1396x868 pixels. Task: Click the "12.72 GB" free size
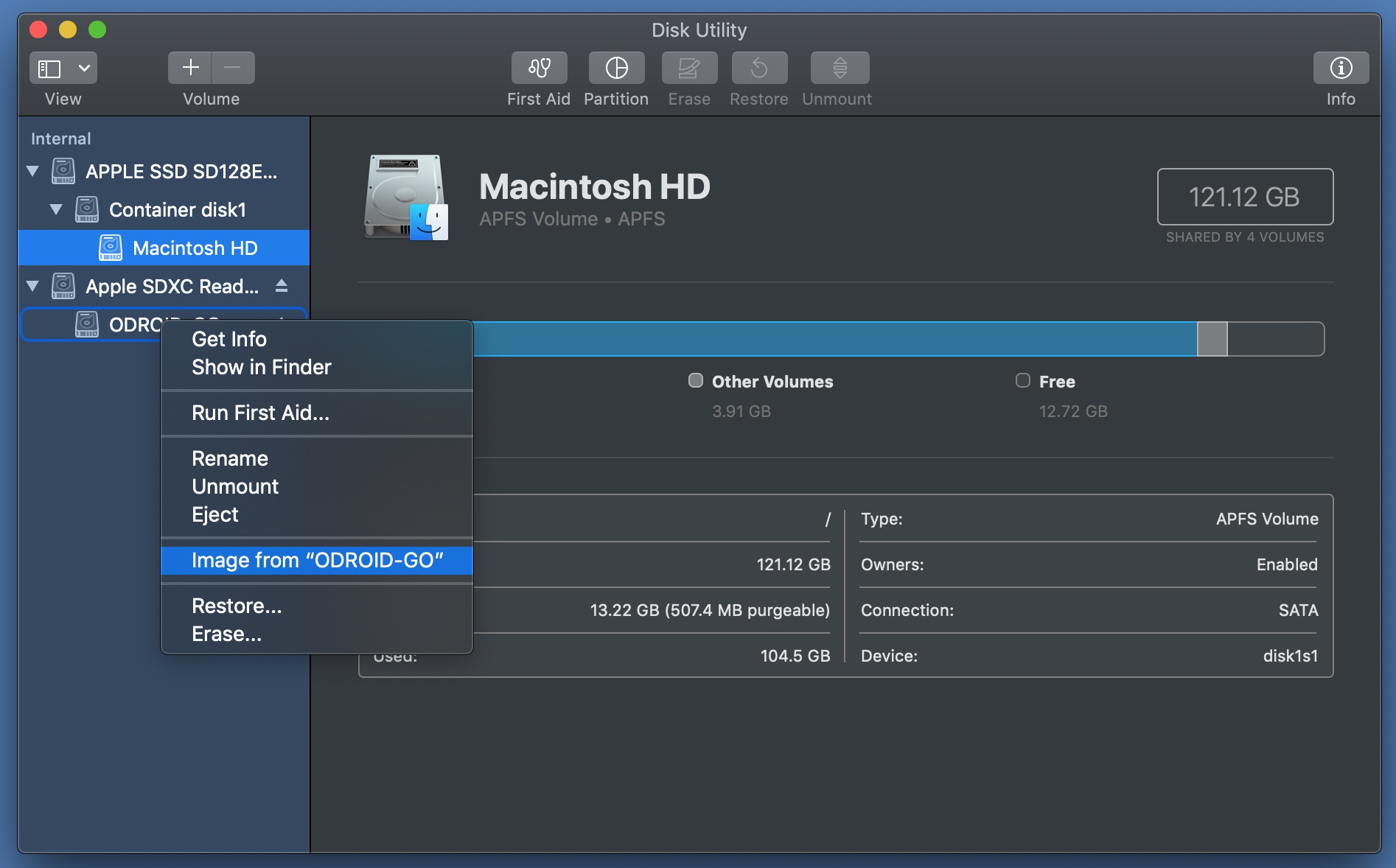click(x=1073, y=411)
